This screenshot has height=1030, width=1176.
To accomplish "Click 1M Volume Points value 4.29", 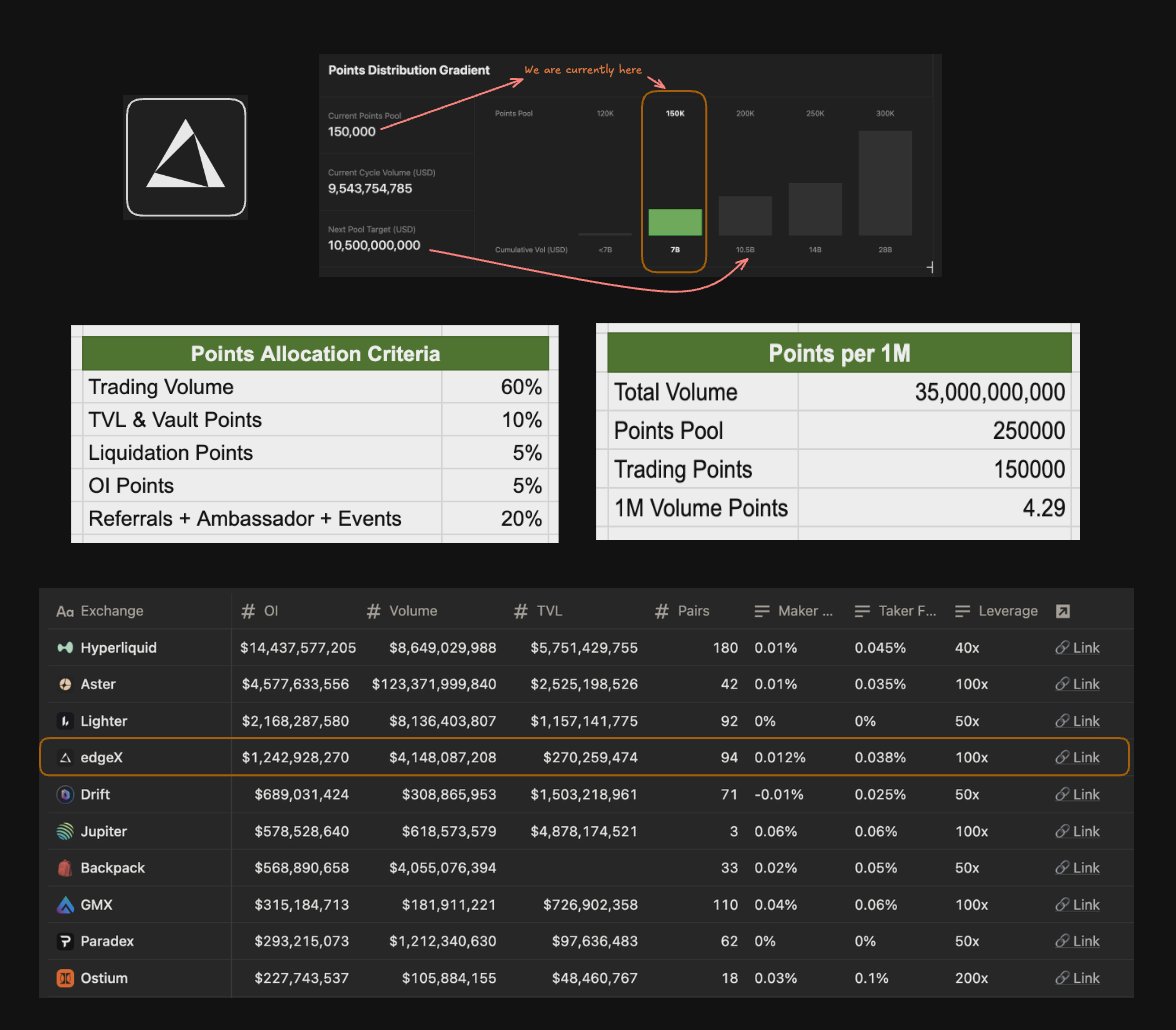I will 1044,508.
